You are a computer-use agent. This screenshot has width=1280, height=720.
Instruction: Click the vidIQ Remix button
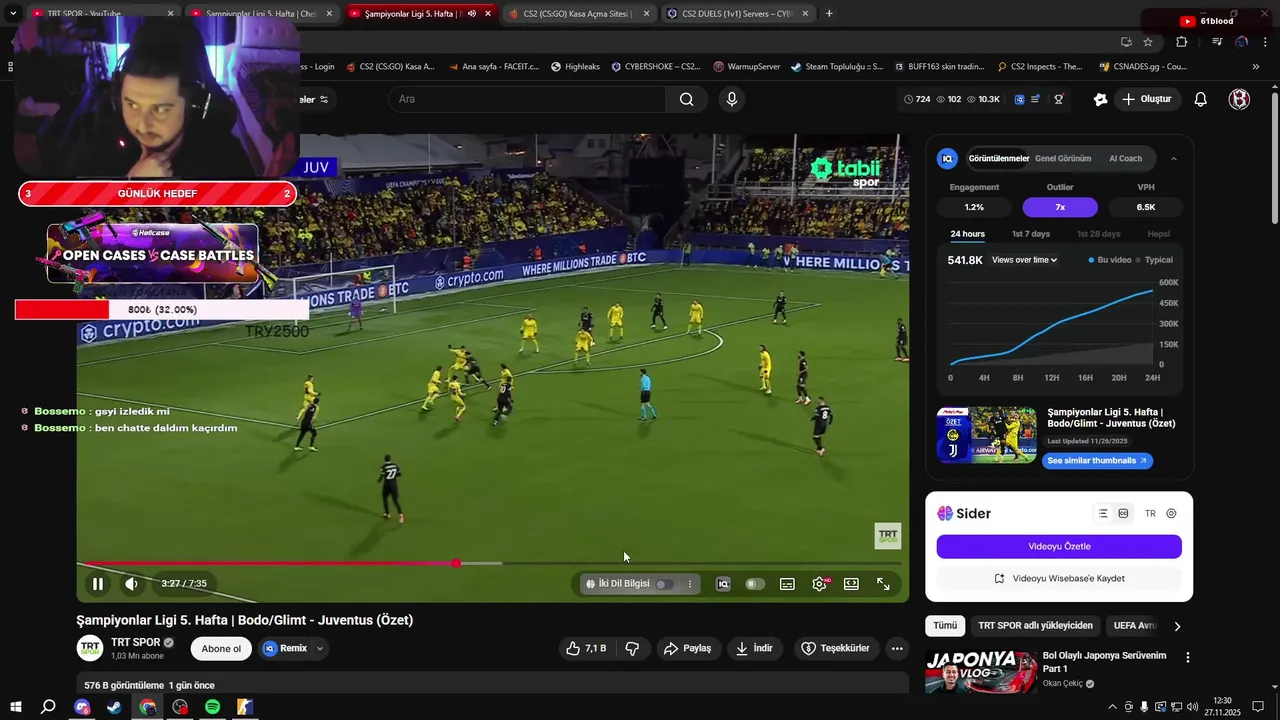pyautogui.click(x=285, y=648)
